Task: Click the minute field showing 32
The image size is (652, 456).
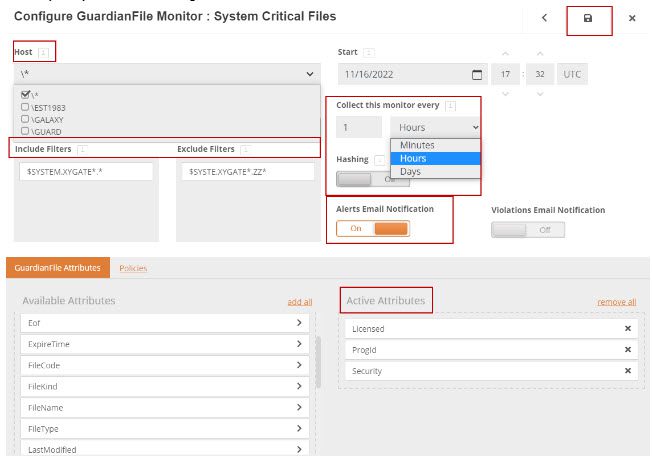Action: point(540,74)
